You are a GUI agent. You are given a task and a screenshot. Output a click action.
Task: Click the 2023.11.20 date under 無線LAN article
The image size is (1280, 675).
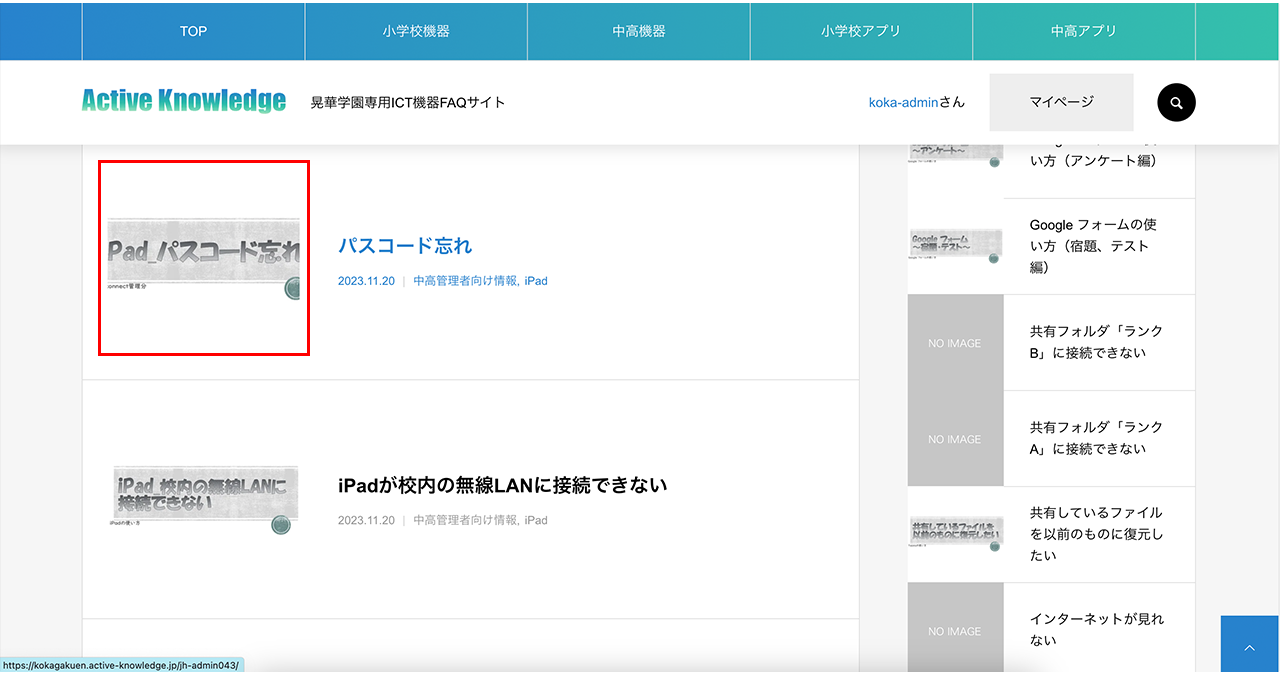[x=366, y=520]
